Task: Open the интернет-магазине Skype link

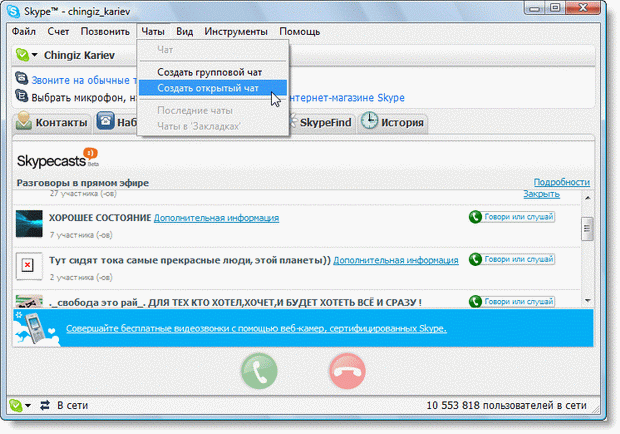Action: (347, 98)
